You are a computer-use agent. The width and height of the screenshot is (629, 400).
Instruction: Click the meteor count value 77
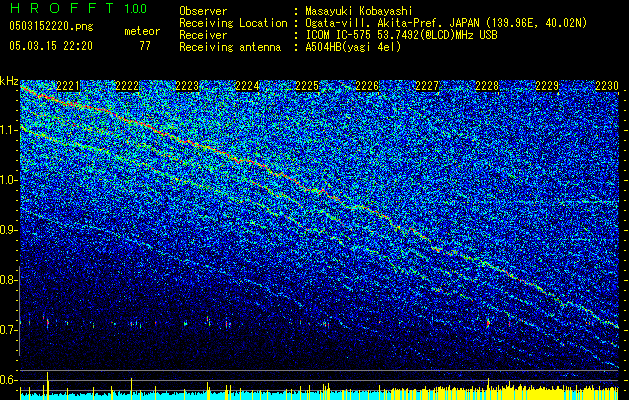(145, 46)
